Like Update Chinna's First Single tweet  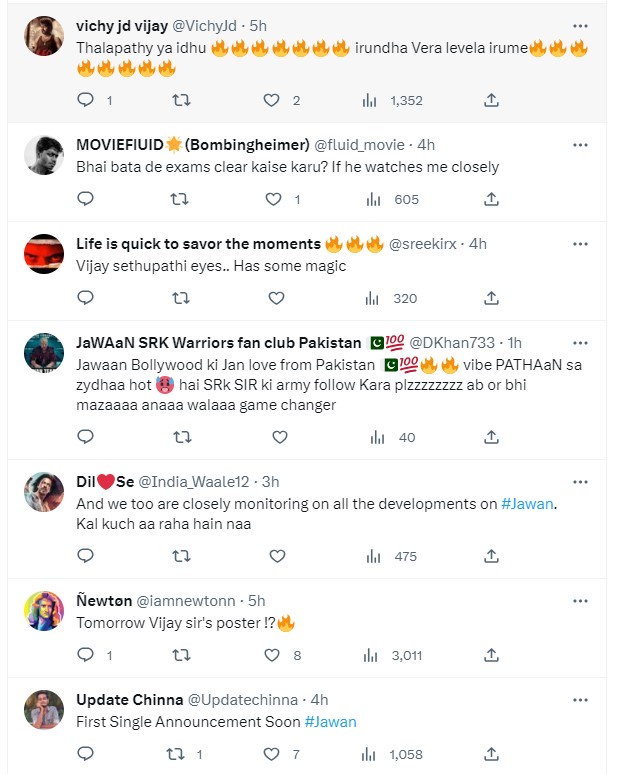coord(274,754)
